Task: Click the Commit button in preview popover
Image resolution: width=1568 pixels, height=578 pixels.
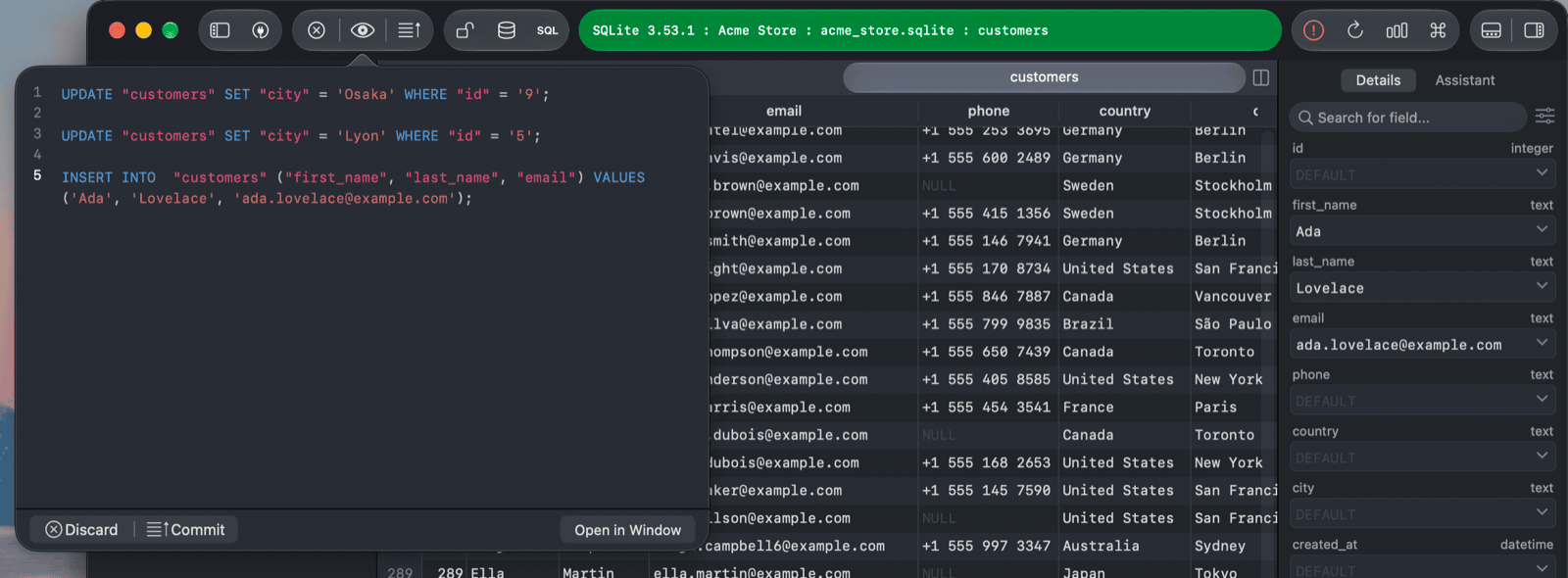Action: click(186, 530)
